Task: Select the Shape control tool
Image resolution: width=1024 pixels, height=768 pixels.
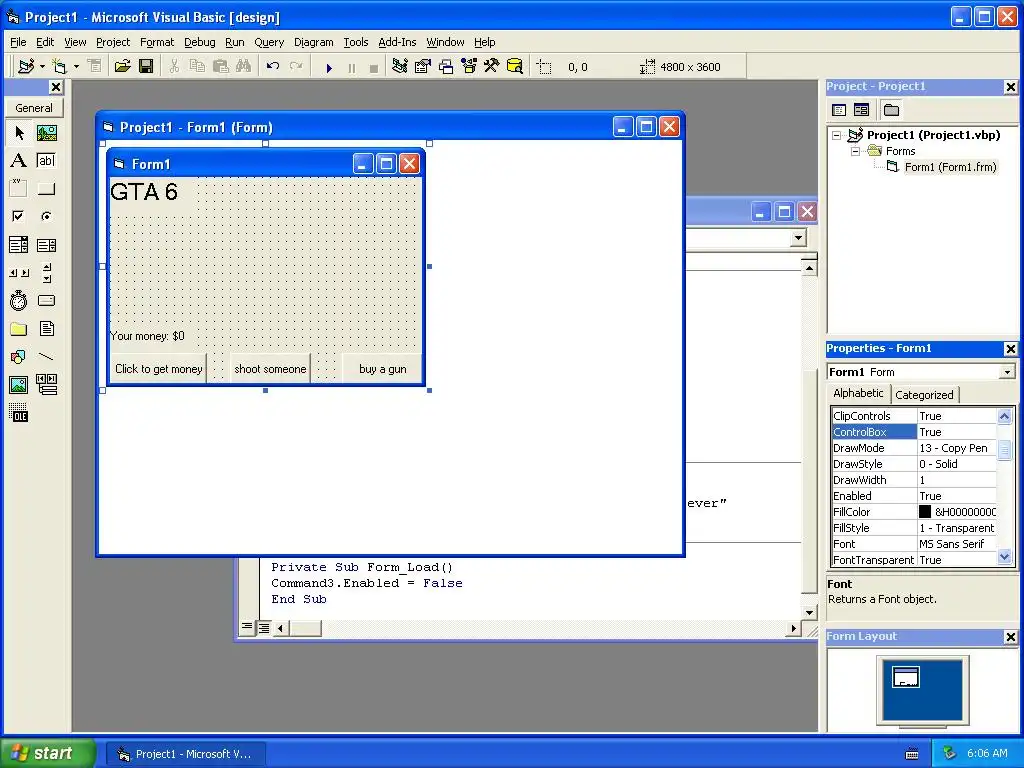Action: pos(19,357)
